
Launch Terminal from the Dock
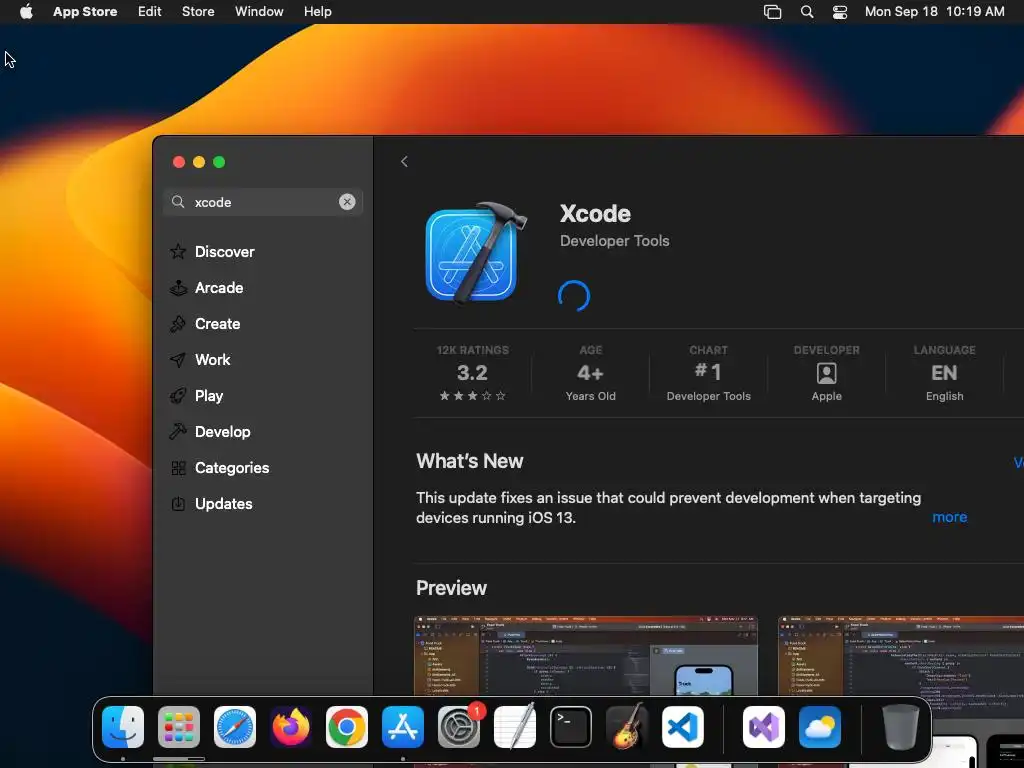tap(571, 727)
